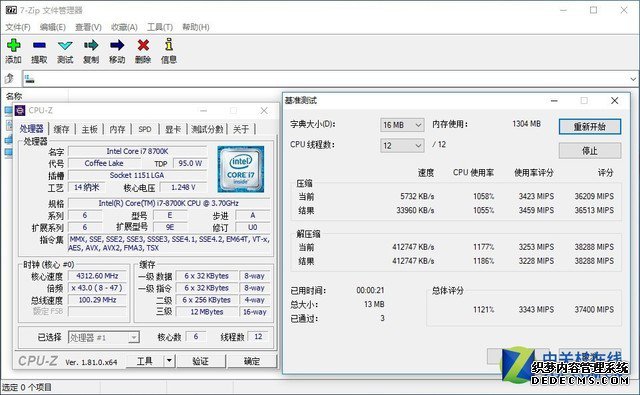Open CPU threads 12 dropdown

point(402,145)
